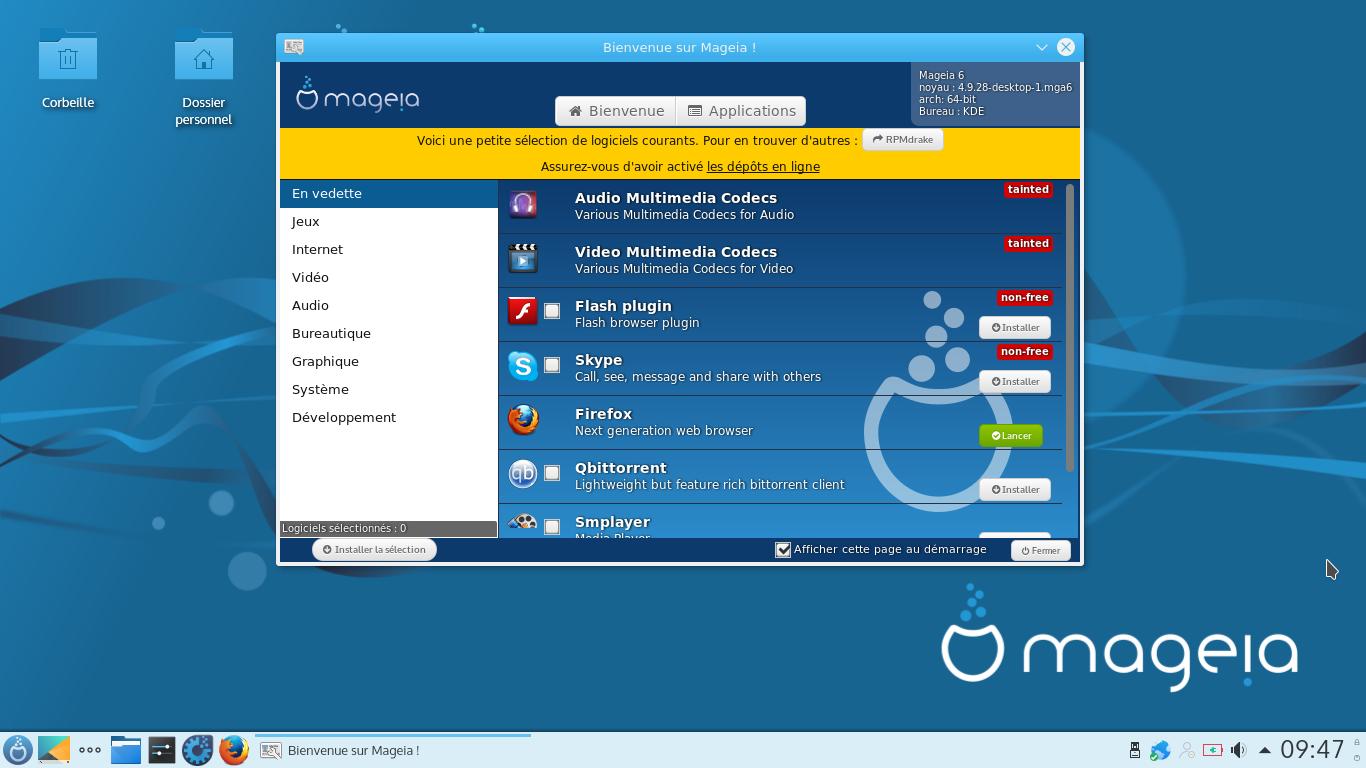Click the Skype logo icon
1366x768 pixels.
pos(522,366)
